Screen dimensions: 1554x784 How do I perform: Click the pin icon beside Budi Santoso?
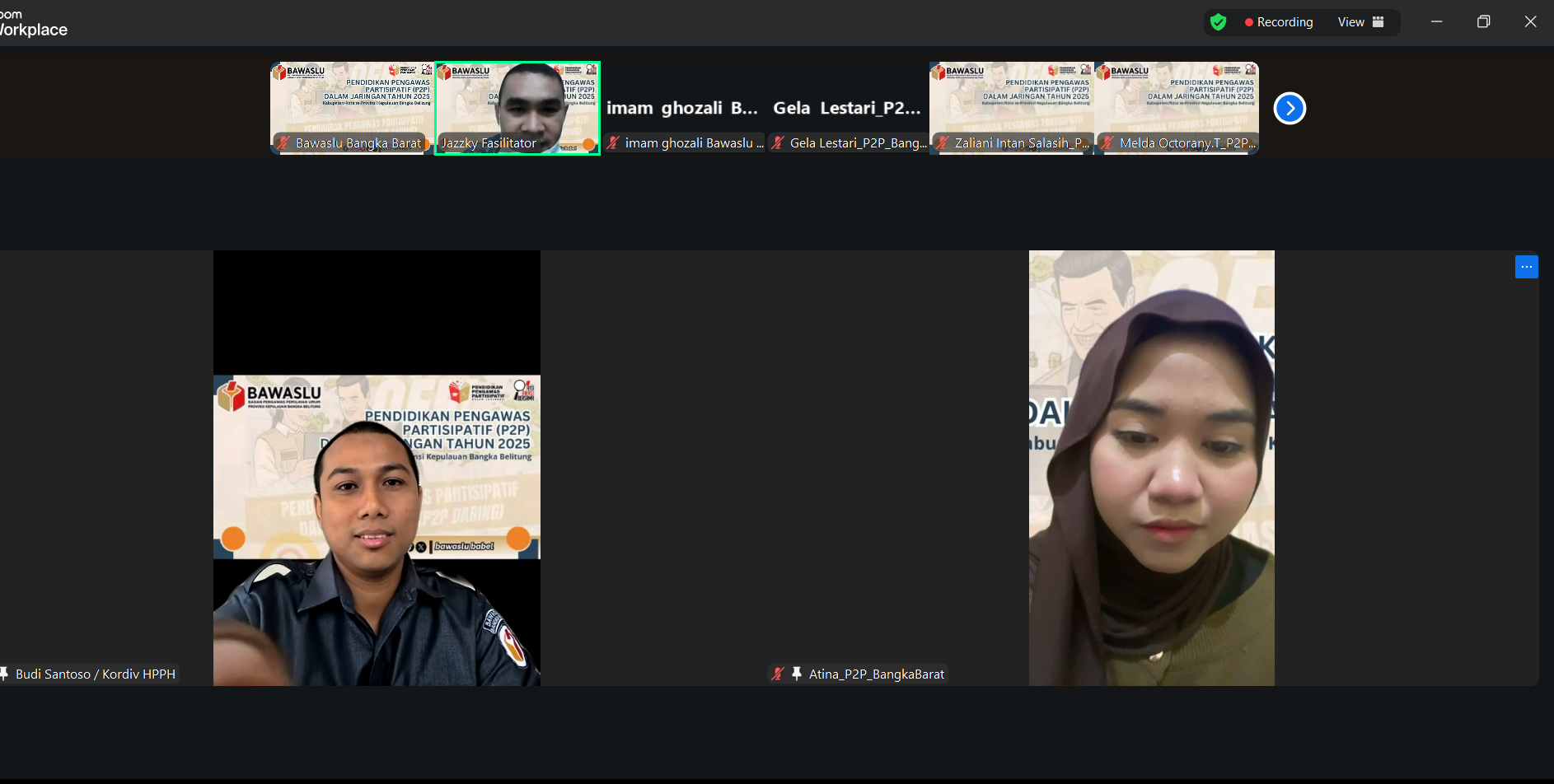(4, 674)
